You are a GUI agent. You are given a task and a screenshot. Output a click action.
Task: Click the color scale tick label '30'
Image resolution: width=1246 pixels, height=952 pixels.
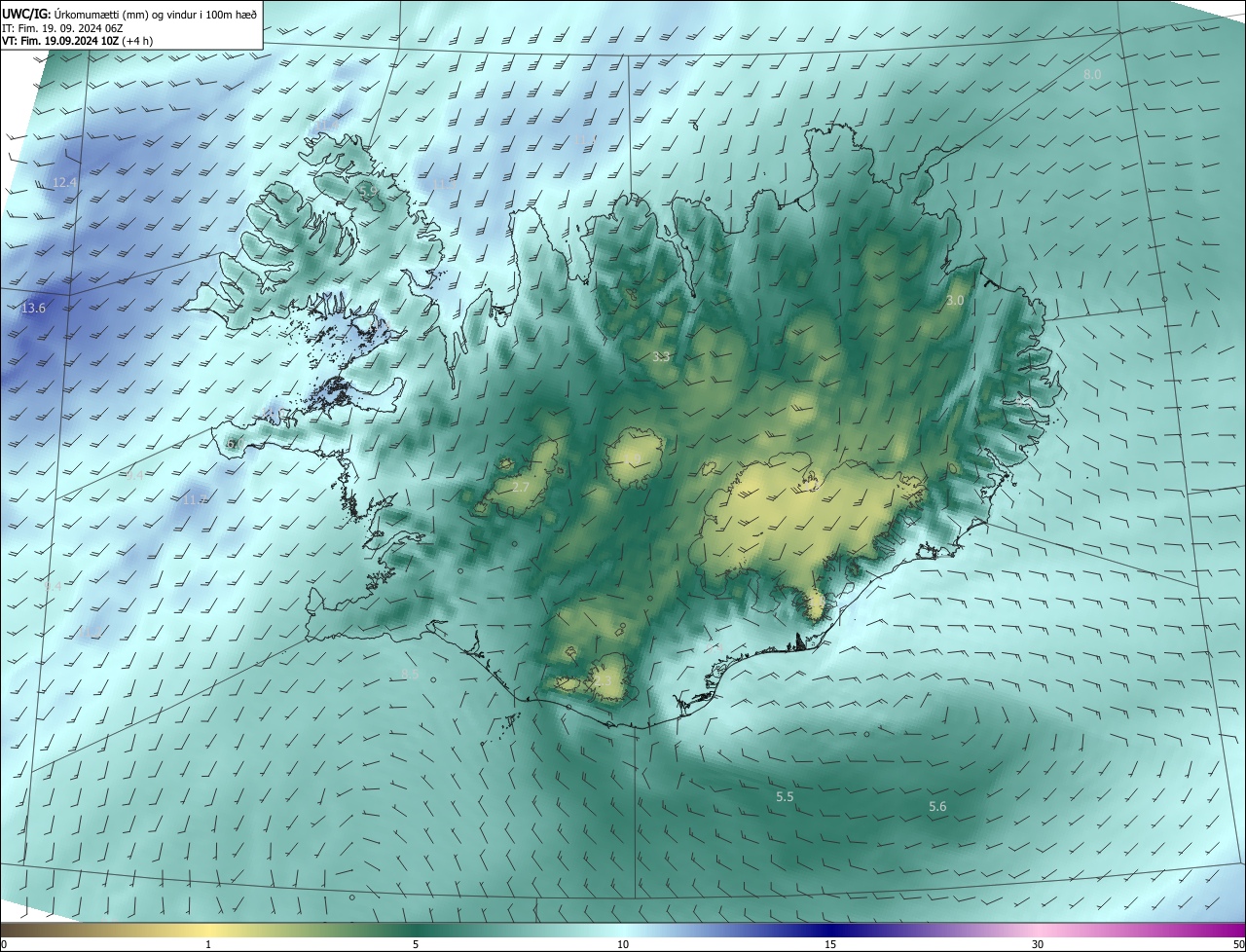click(1038, 945)
